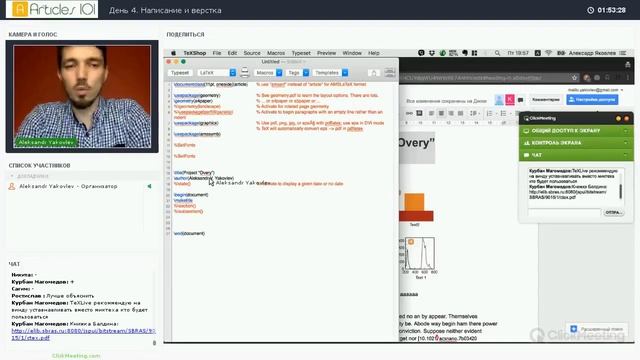Open the Templates toolbar dropdown
The height and width of the screenshot is (360, 640).
click(x=330, y=73)
